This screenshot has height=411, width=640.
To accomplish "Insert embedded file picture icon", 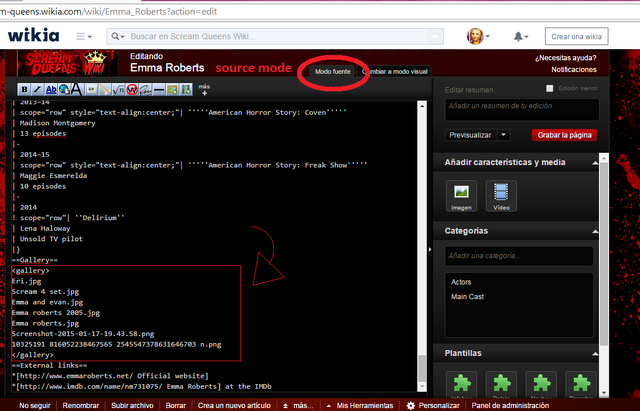I will click(91, 89).
